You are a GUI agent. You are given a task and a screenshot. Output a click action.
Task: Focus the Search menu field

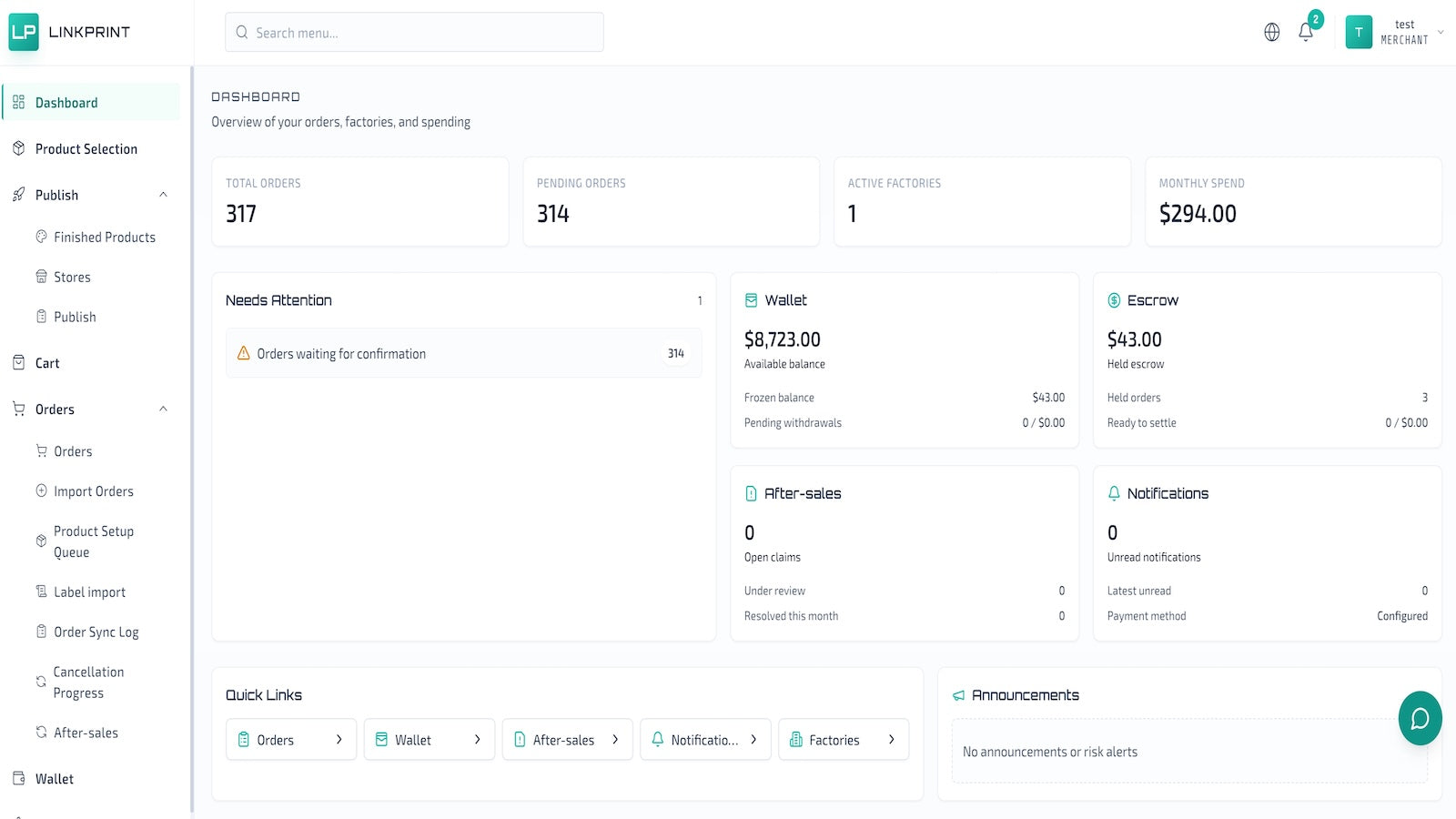(414, 32)
